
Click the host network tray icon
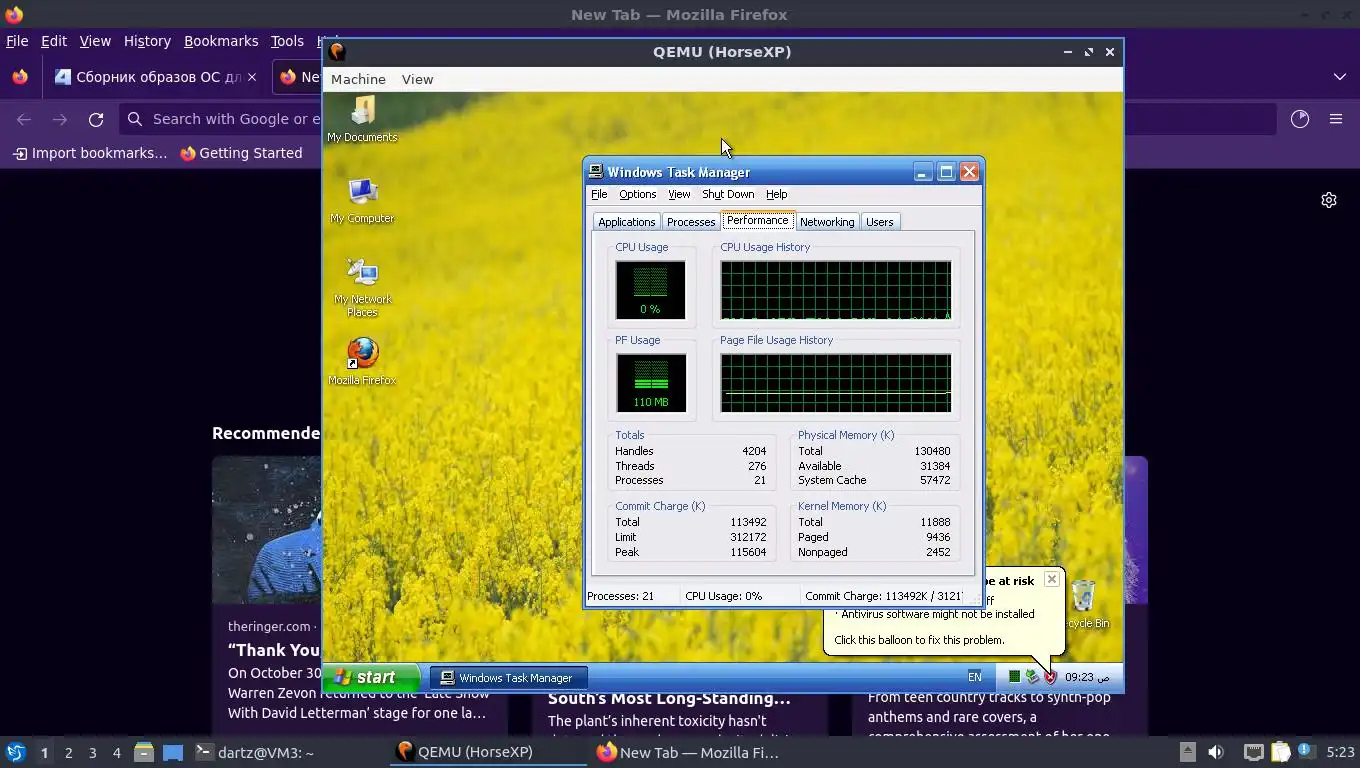pos(1253,752)
